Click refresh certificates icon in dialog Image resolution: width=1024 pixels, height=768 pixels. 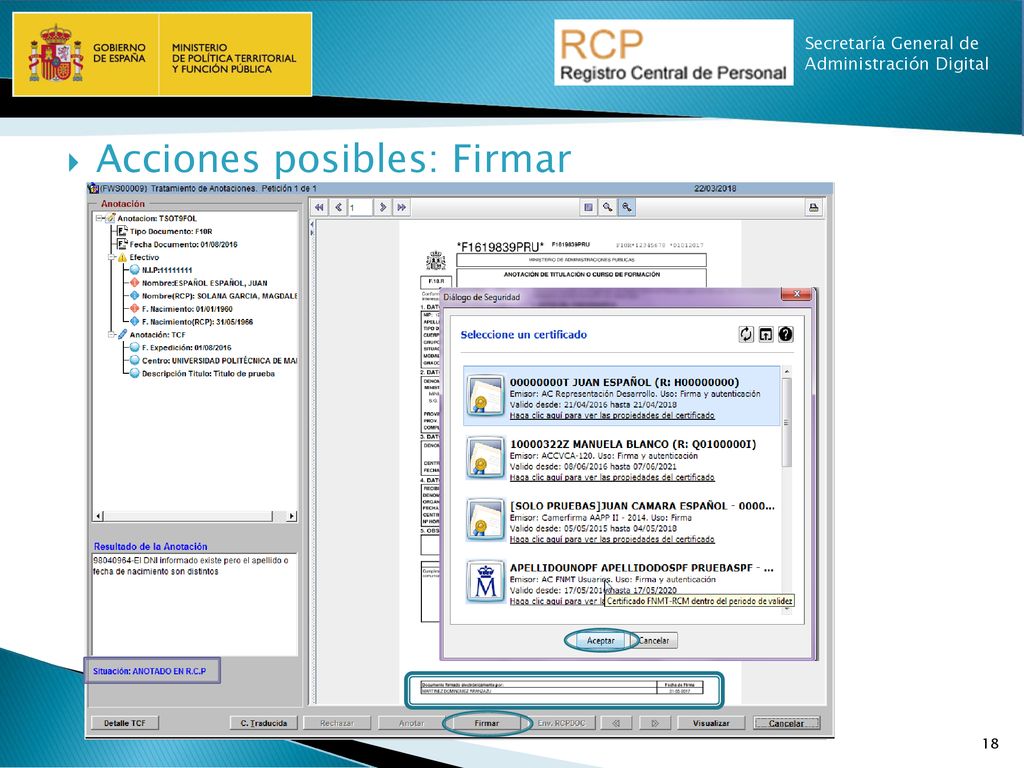coord(746,334)
